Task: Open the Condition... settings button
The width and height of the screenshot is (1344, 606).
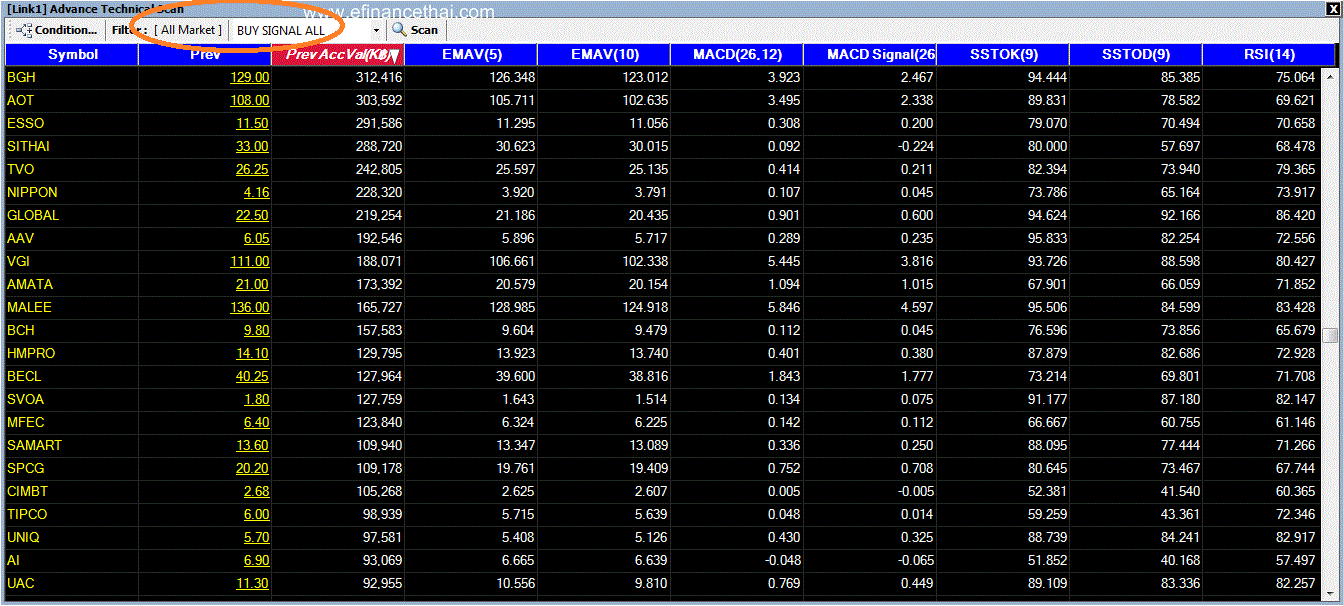Action: (x=57, y=30)
